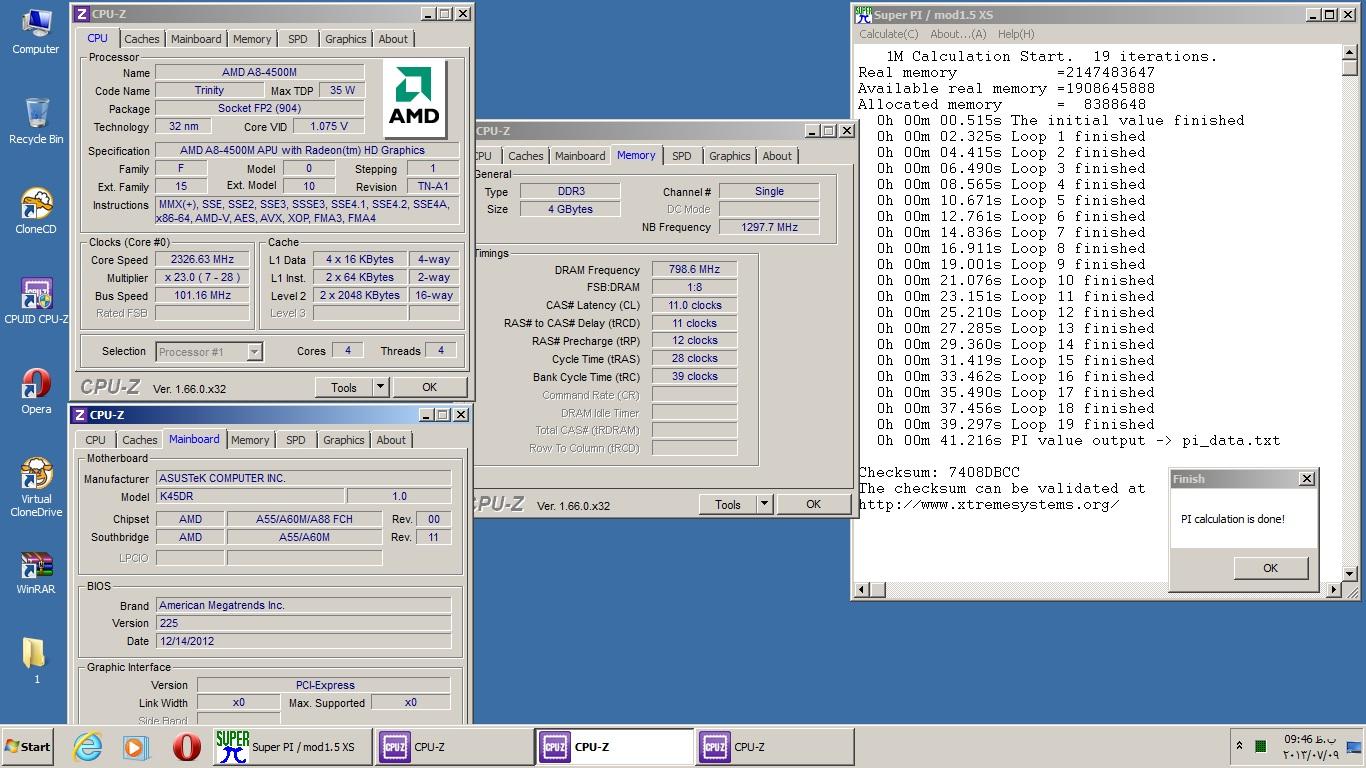Open the Start menu
1366x768 pixels.
point(28,747)
